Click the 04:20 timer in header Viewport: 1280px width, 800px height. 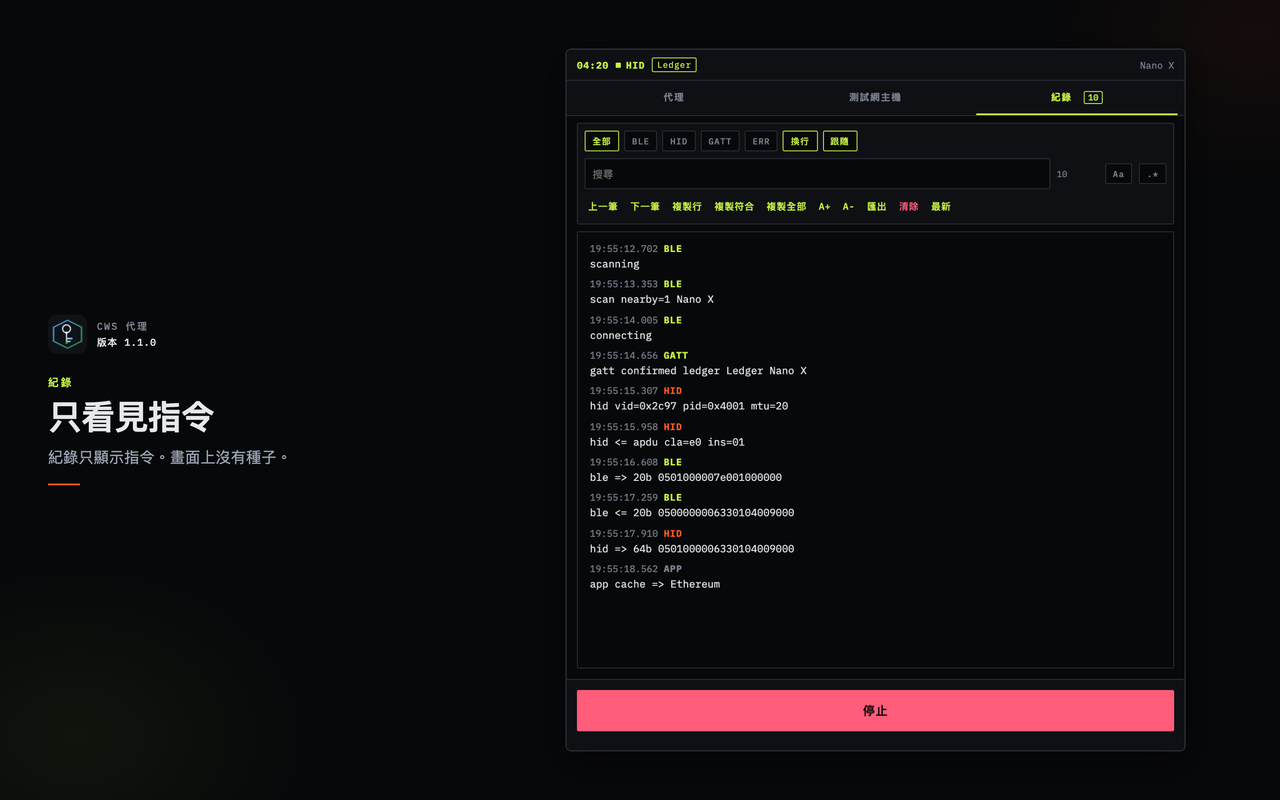click(592, 65)
